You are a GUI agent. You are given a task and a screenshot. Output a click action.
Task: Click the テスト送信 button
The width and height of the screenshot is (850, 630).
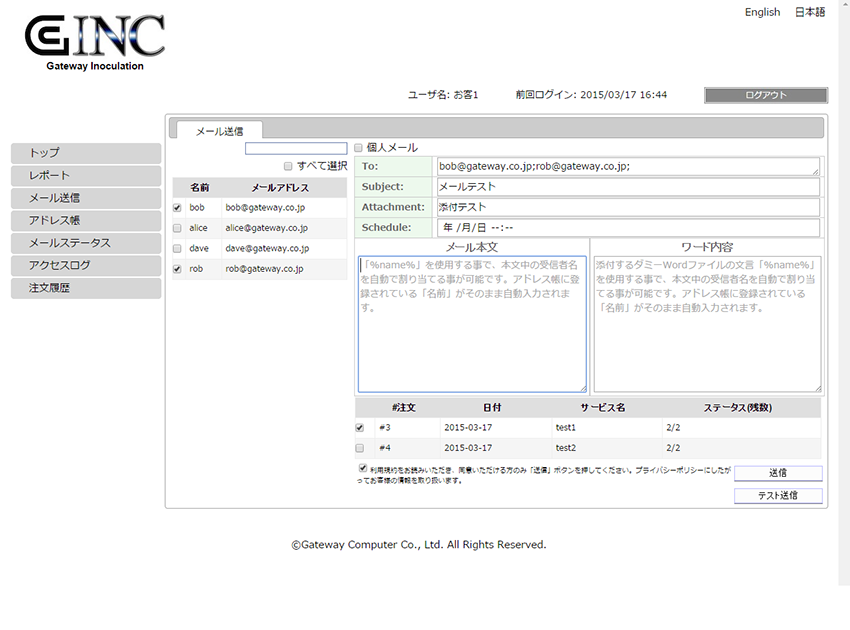(777, 496)
